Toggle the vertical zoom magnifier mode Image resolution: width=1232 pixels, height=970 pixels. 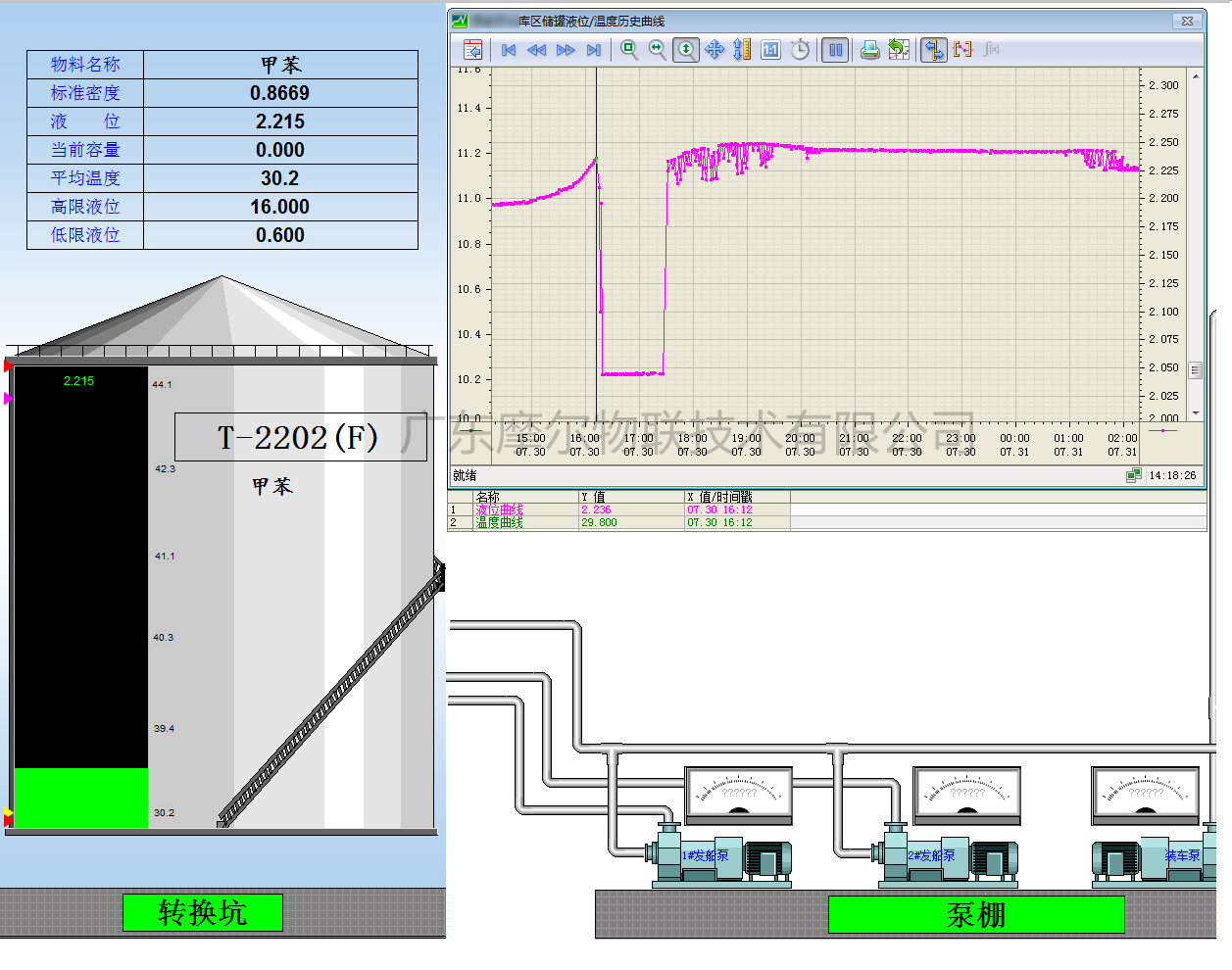(686, 50)
